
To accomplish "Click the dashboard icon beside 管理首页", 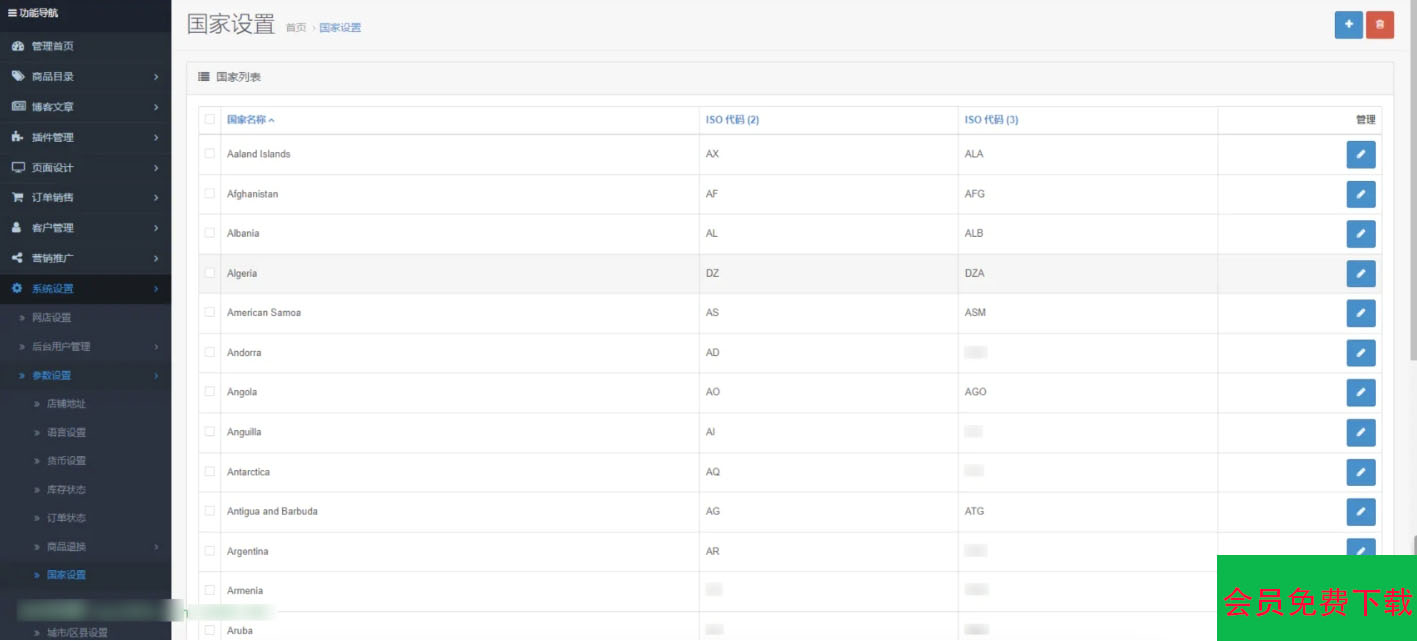I will coord(17,46).
